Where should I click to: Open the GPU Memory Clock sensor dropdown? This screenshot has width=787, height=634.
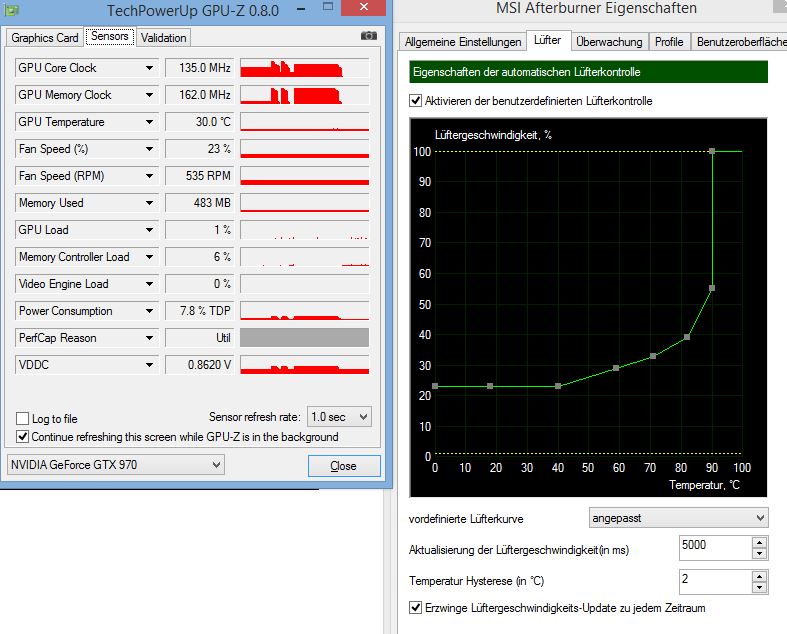[x=149, y=95]
